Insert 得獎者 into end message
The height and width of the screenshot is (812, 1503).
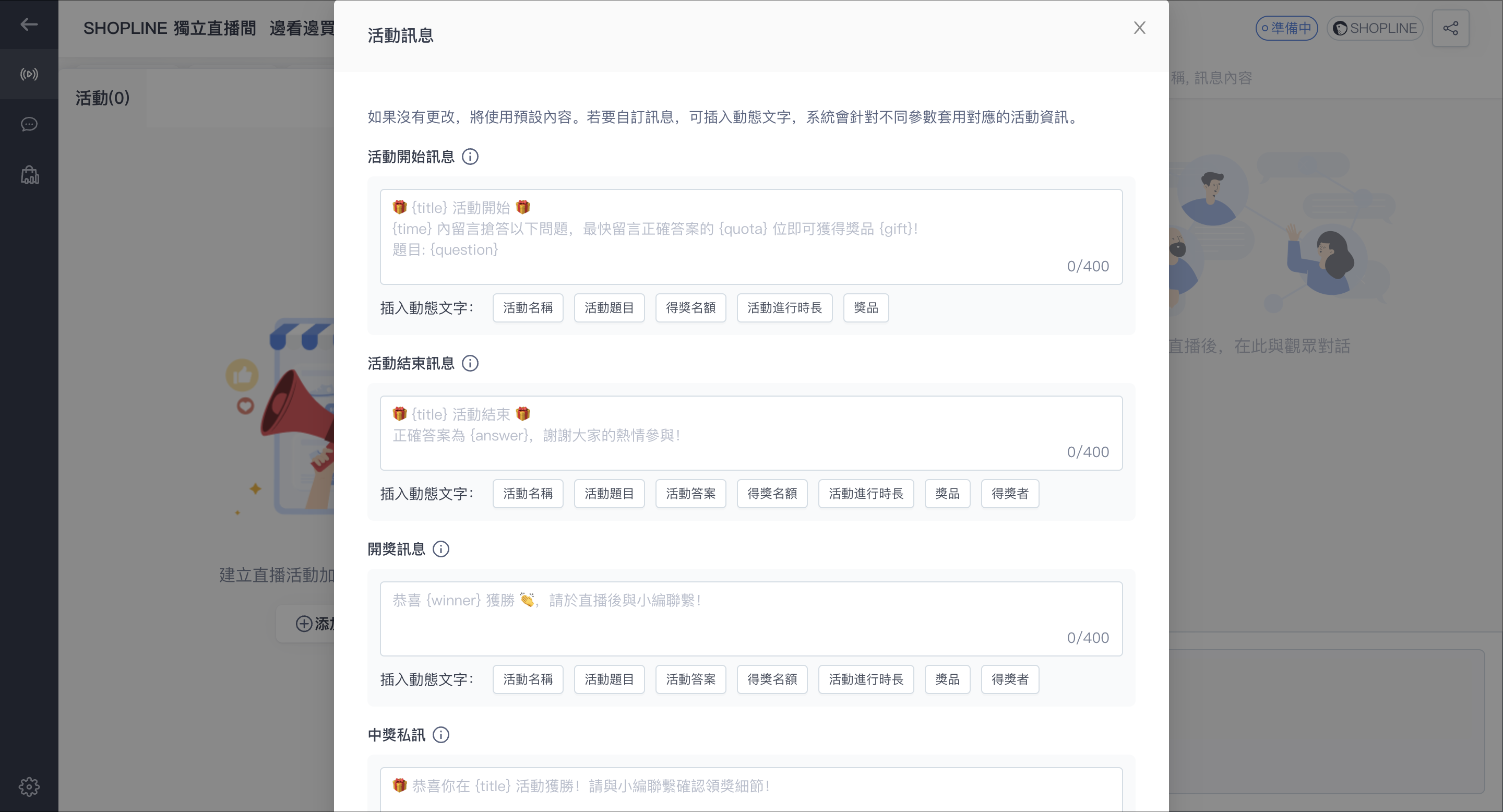[x=1010, y=494]
